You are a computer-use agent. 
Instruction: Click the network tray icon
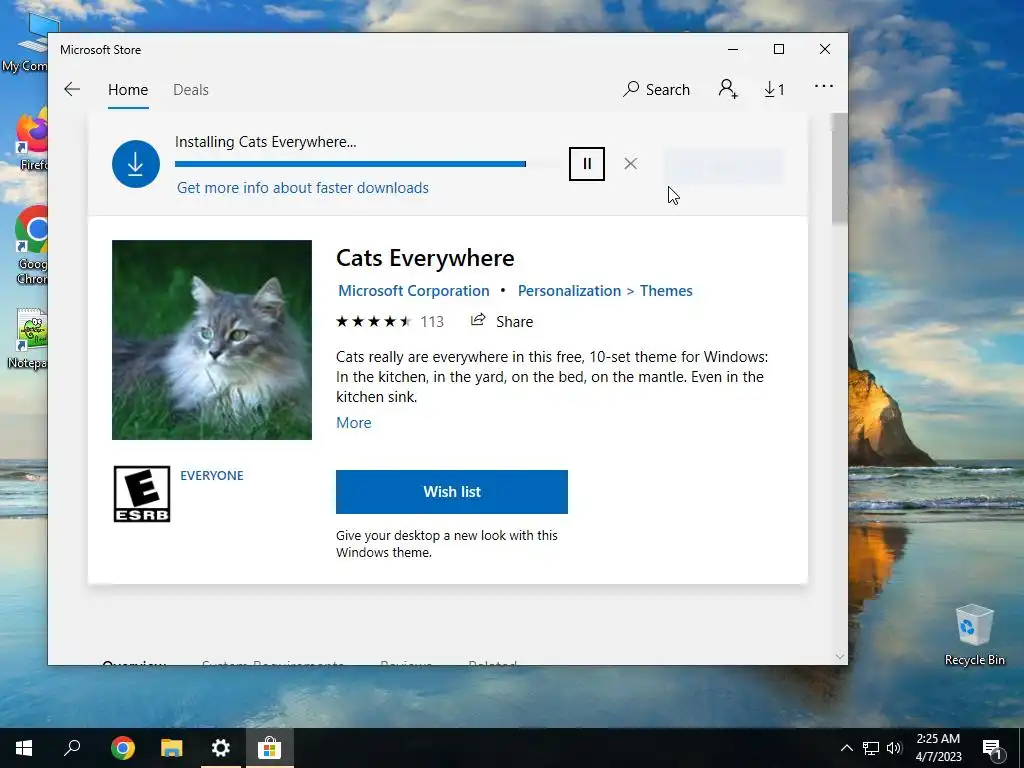(871, 748)
